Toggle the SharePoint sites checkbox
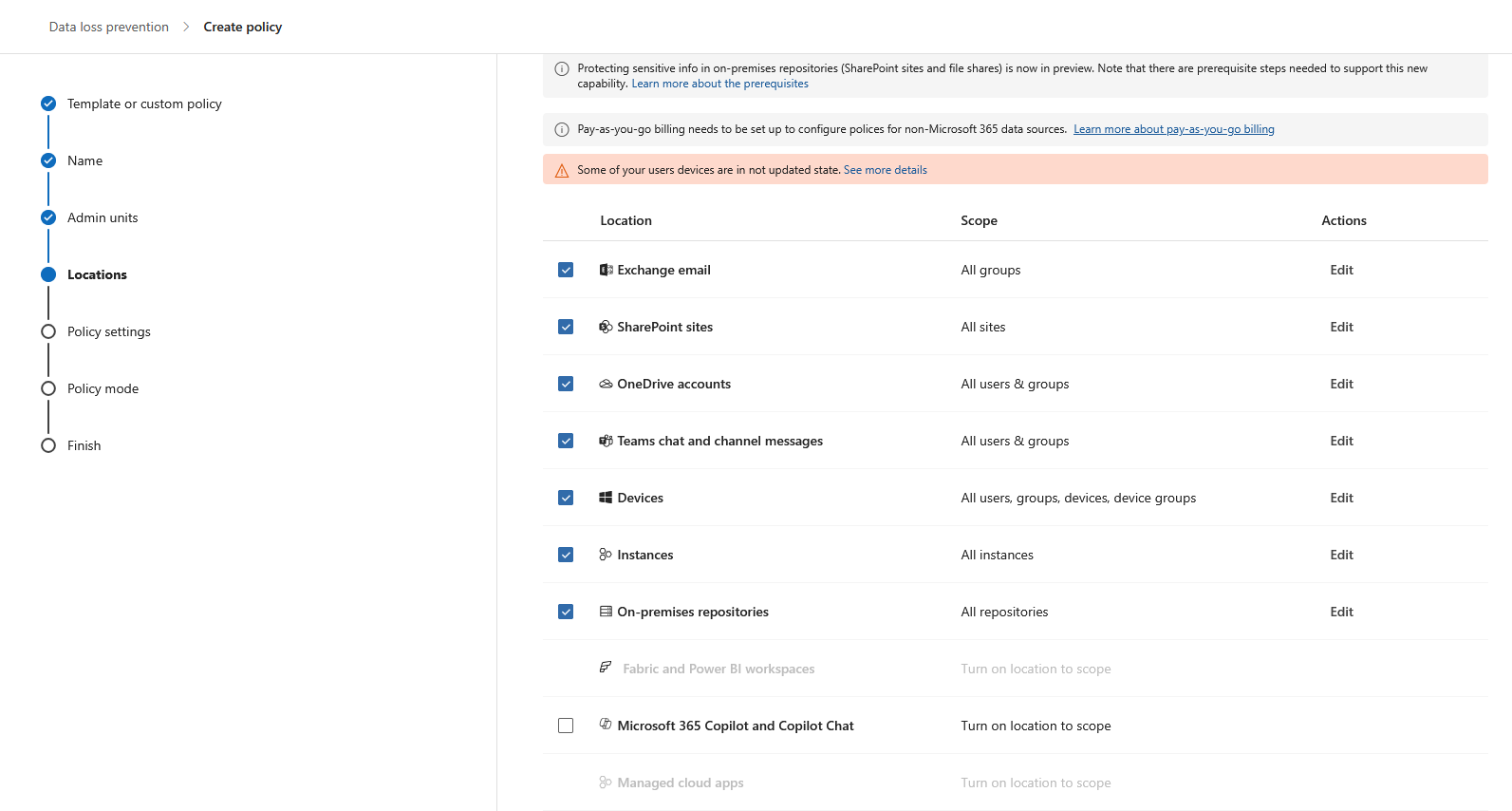 [566, 327]
